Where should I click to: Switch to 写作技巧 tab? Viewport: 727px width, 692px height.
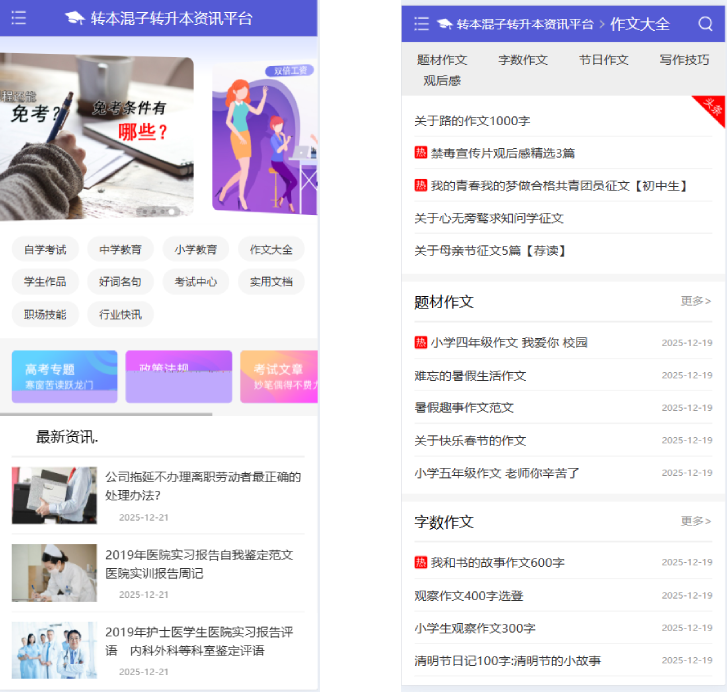coord(684,60)
